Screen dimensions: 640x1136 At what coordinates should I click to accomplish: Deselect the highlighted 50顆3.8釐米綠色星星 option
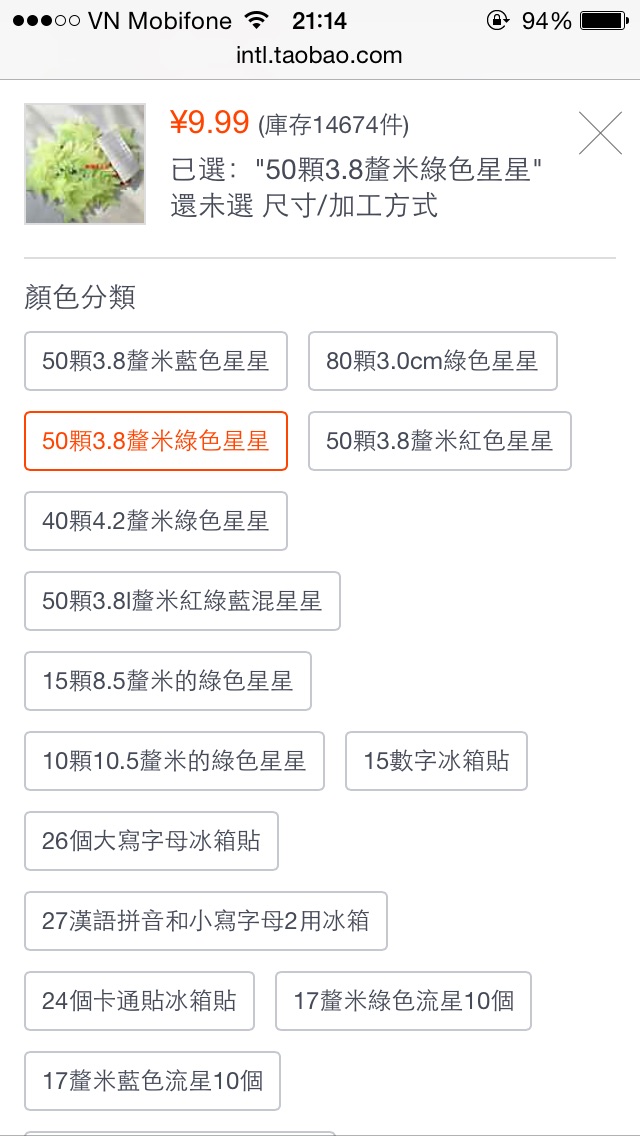[156, 441]
